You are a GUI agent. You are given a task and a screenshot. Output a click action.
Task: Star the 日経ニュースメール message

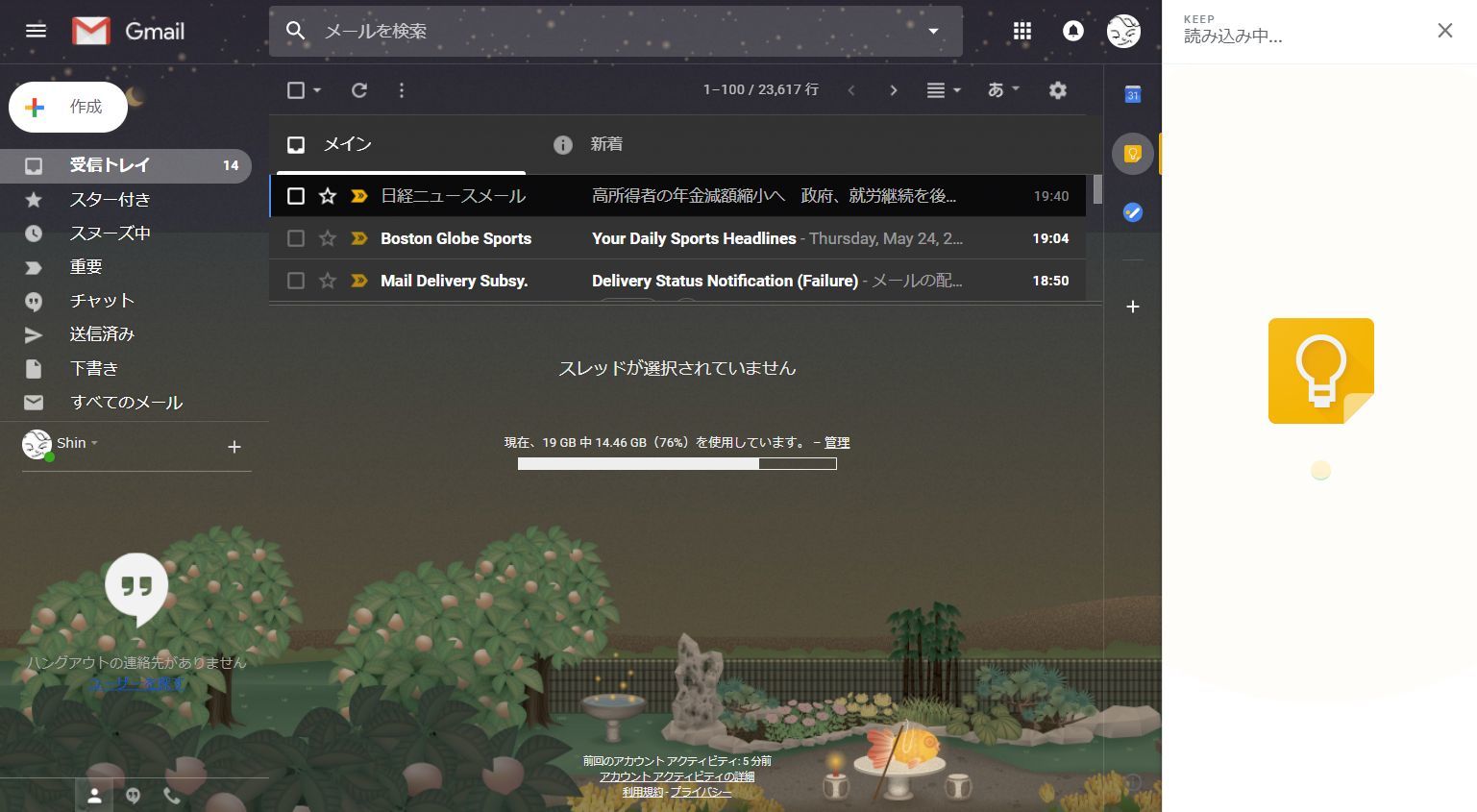point(328,196)
